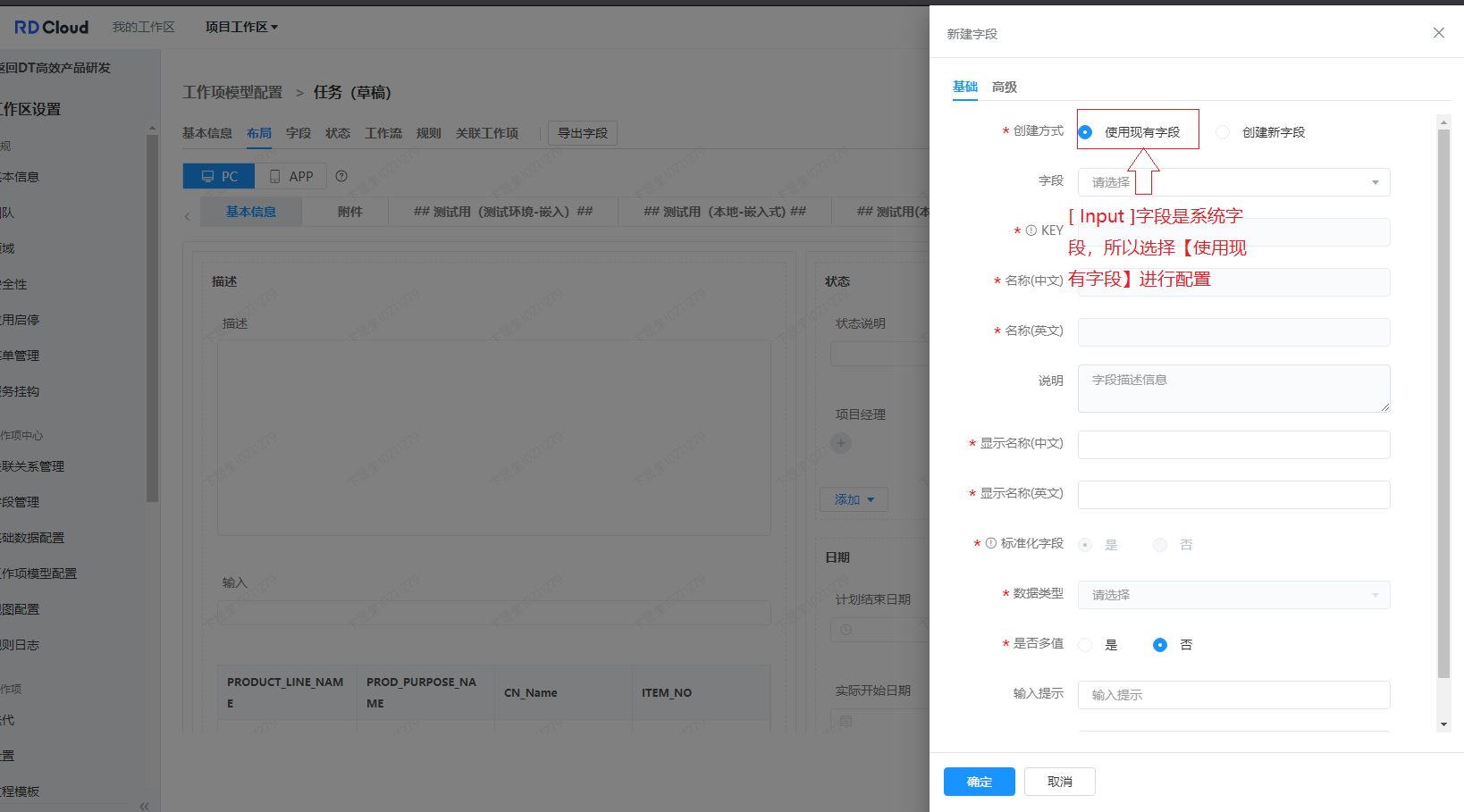Viewport: 1464px width, 812px height.
Task: Open the 字段 请选择 dropdown
Action: click(1234, 182)
